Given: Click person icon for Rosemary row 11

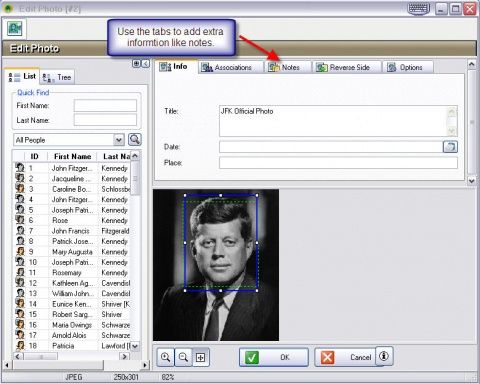Looking at the screenshot, I should (x=20, y=272).
